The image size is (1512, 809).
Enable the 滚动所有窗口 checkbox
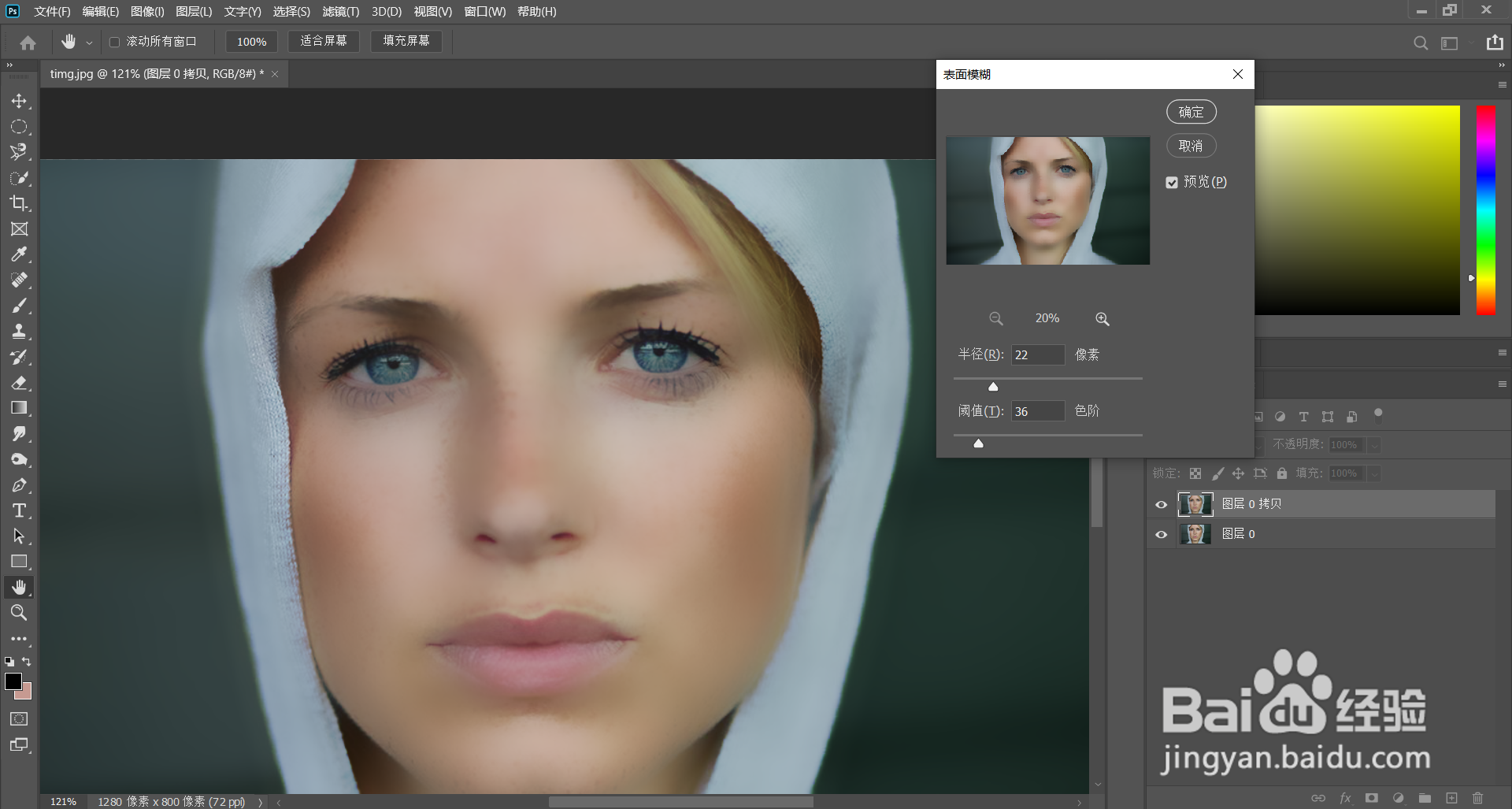114,42
